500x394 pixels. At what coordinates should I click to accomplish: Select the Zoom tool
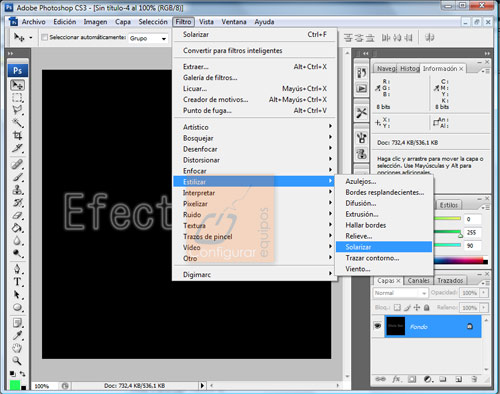click(x=17, y=361)
